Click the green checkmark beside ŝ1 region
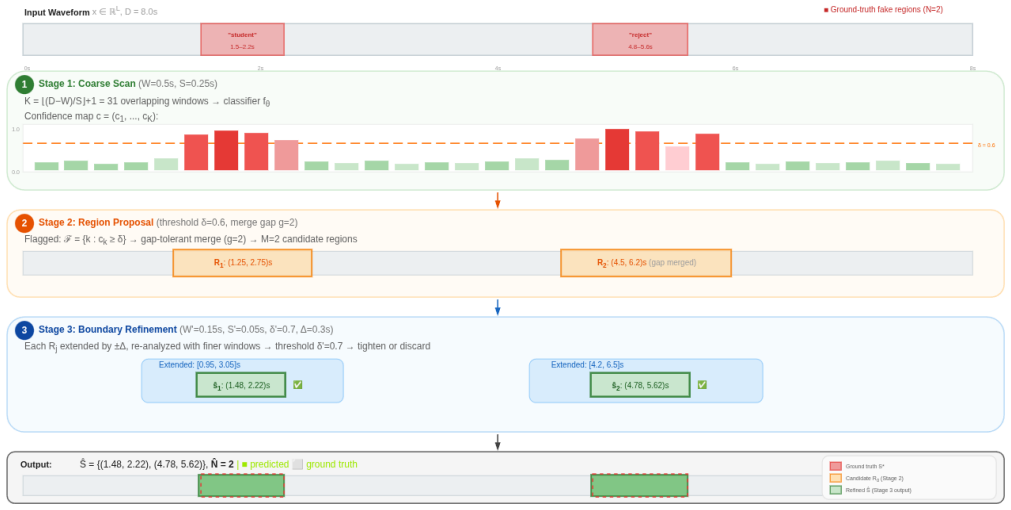Screen dimensions: 1011x510 pyautogui.click(x=297, y=385)
